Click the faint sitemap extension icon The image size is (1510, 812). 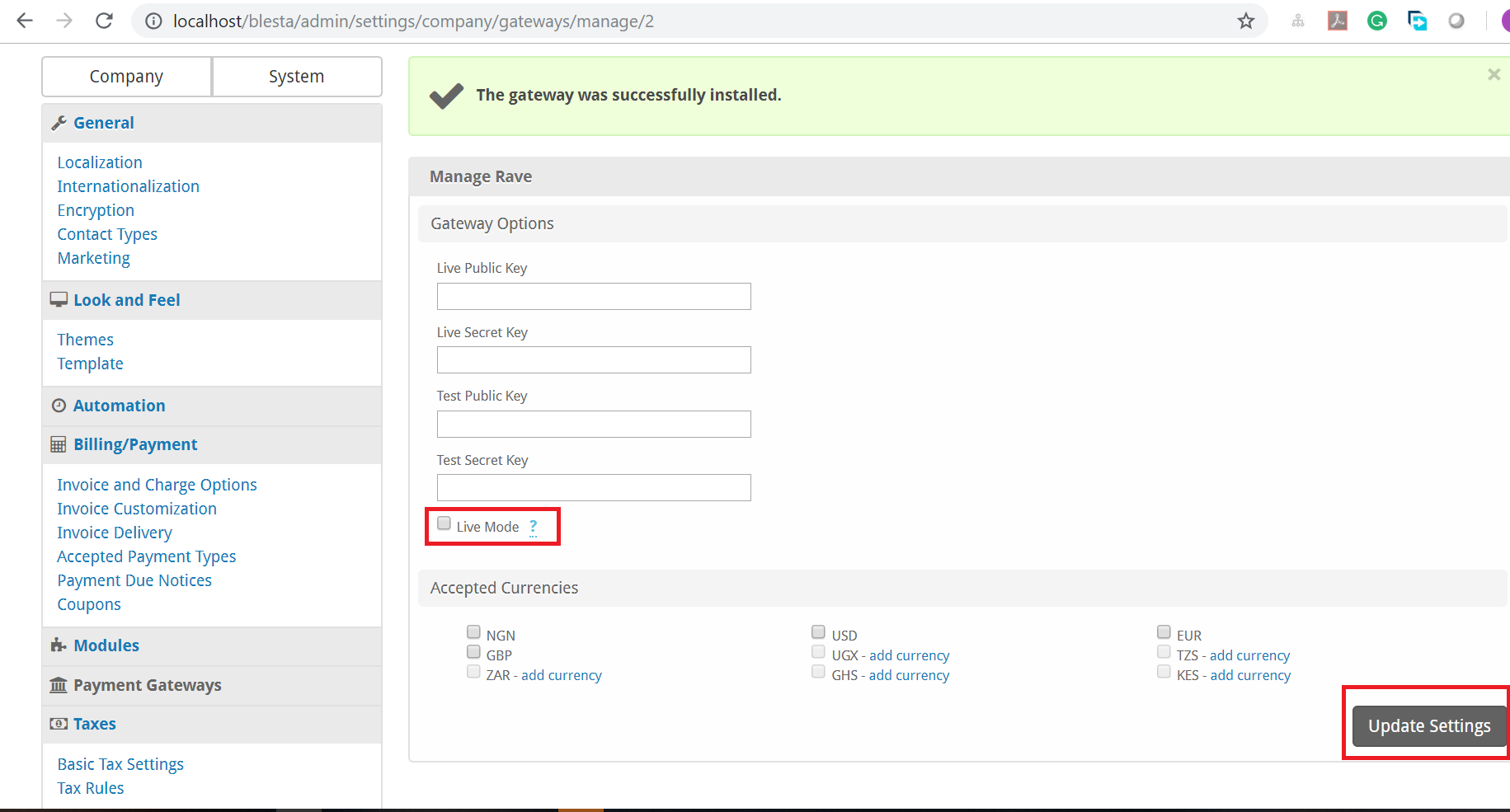(1298, 21)
